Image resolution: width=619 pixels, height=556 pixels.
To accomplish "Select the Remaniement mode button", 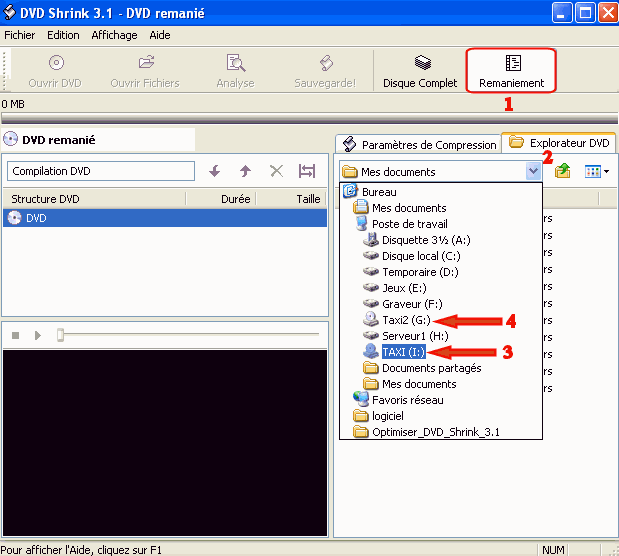I will pyautogui.click(x=511, y=71).
